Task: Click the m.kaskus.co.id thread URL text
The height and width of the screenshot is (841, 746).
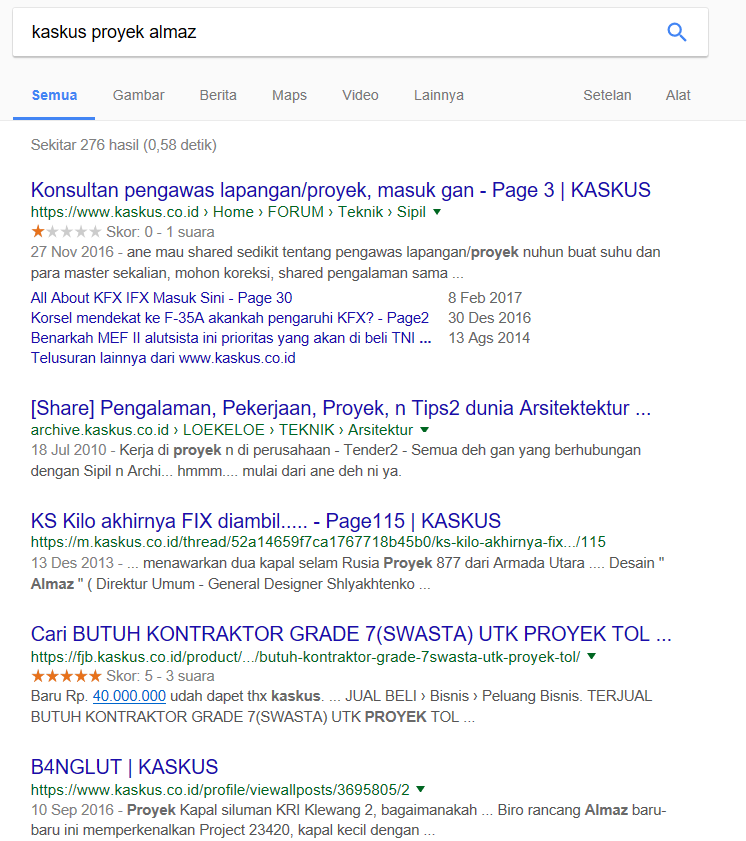Action: pyautogui.click(x=318, y=542)
